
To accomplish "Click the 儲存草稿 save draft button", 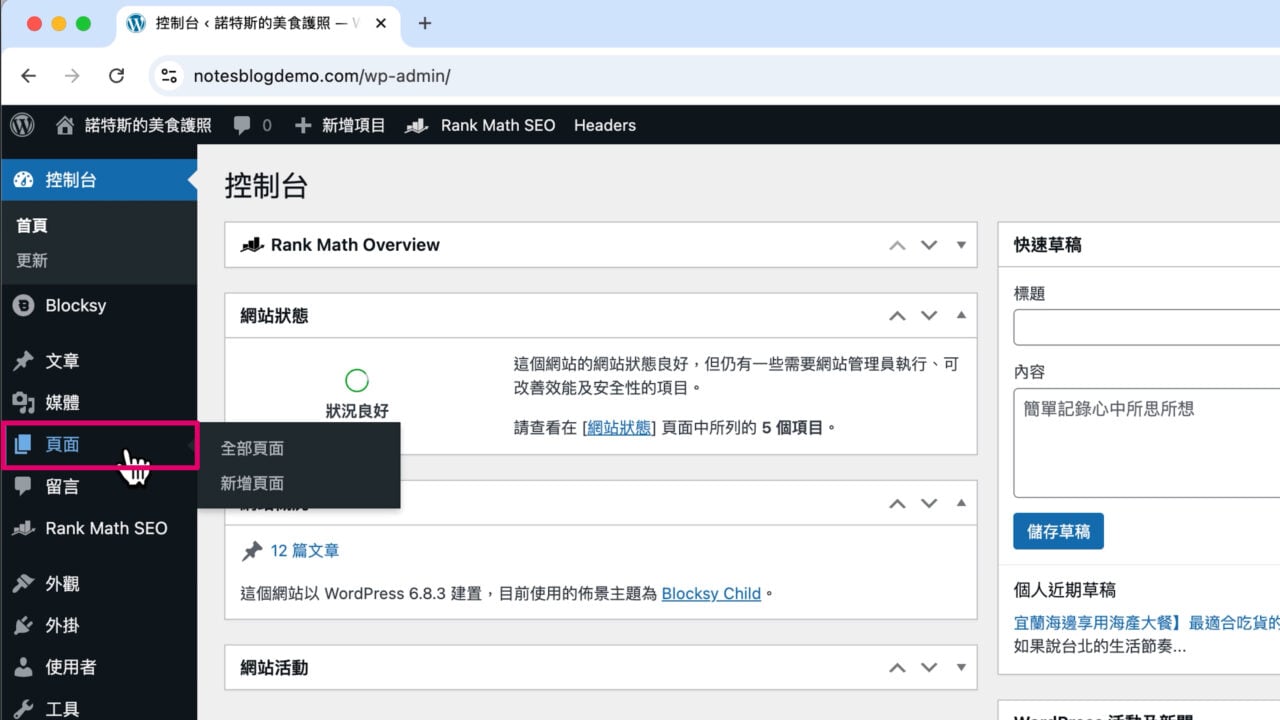I will pos(1058,531).
